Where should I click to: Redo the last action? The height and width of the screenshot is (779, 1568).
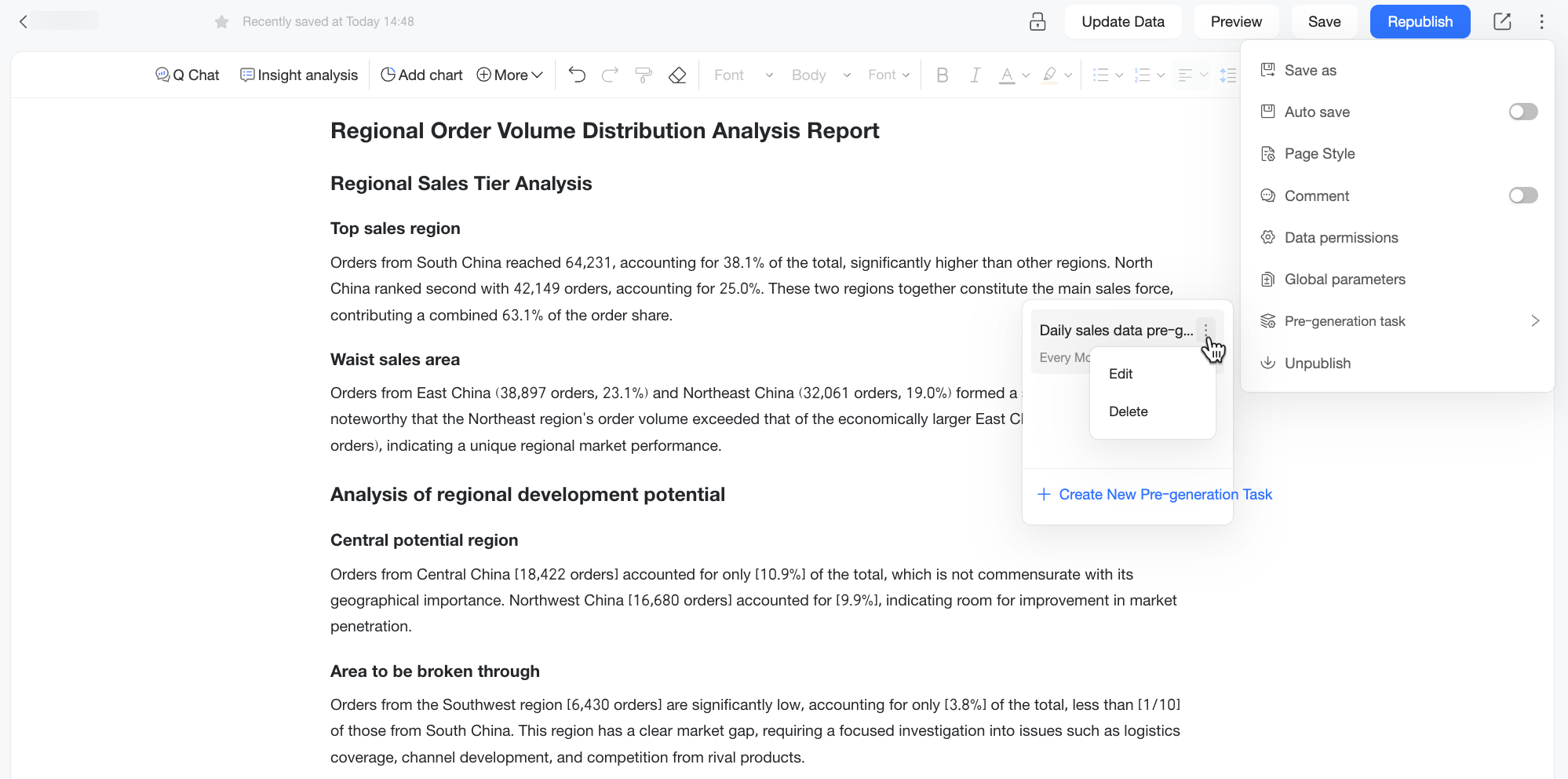point(610,75)
